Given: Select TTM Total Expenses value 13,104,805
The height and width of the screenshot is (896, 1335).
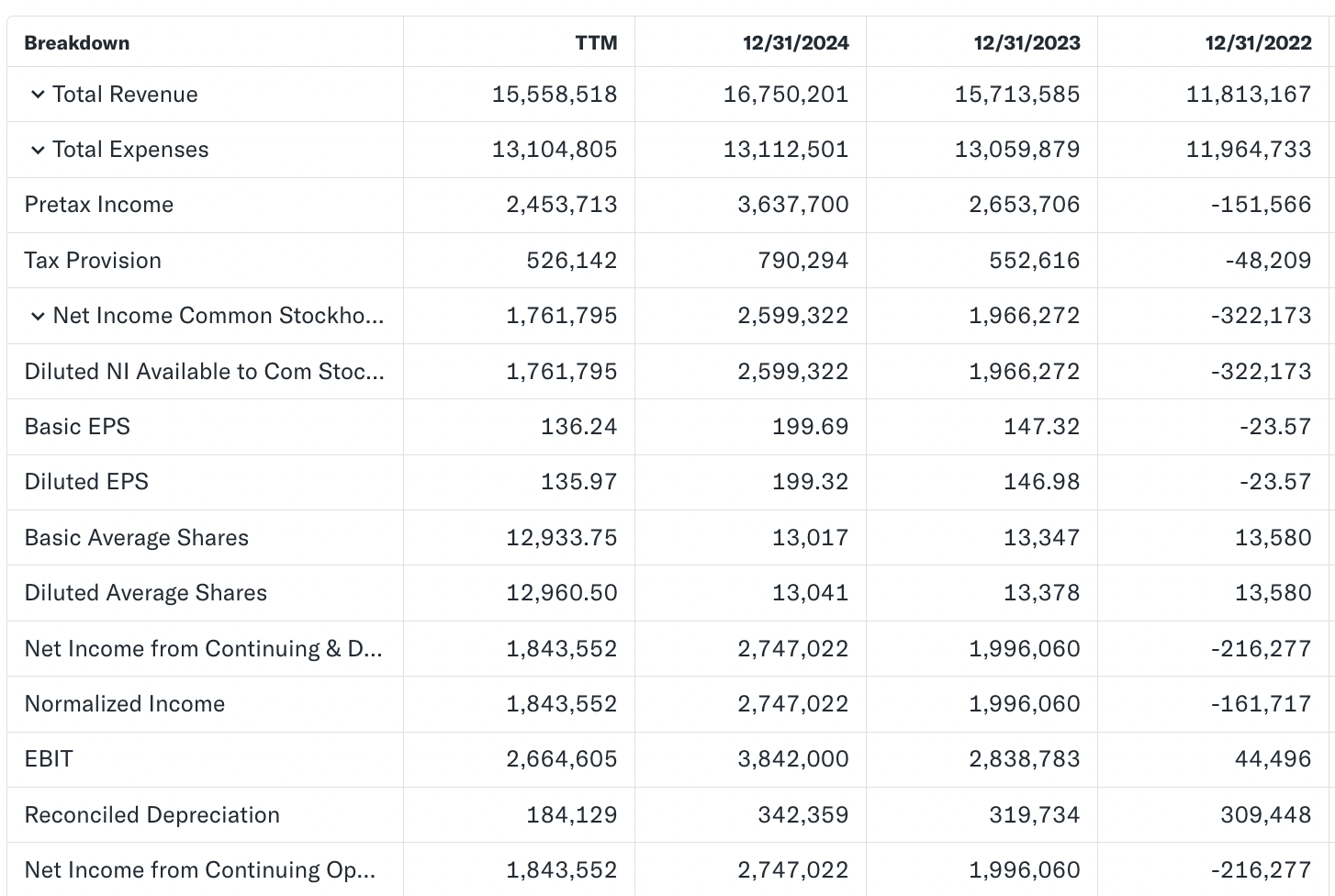Looking at the screenshot, I should [x=555, y=150].
